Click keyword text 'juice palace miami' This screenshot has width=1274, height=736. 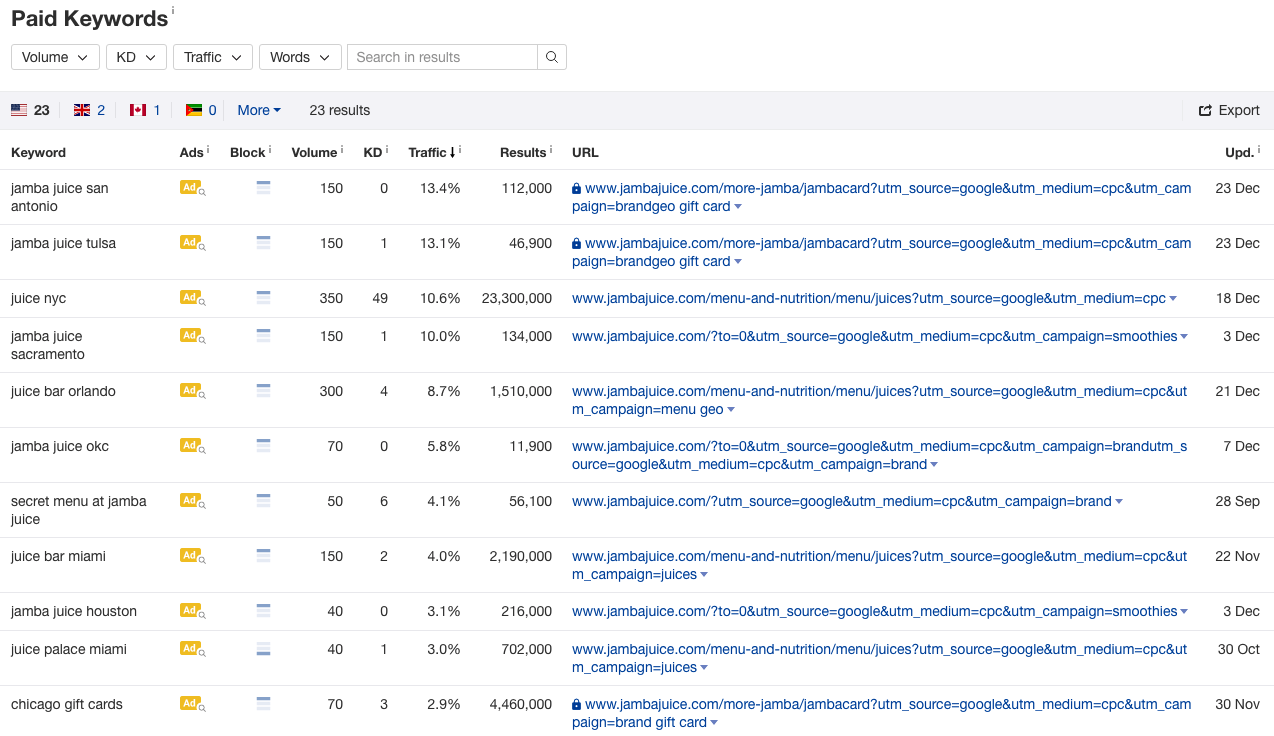click(69, 649)
